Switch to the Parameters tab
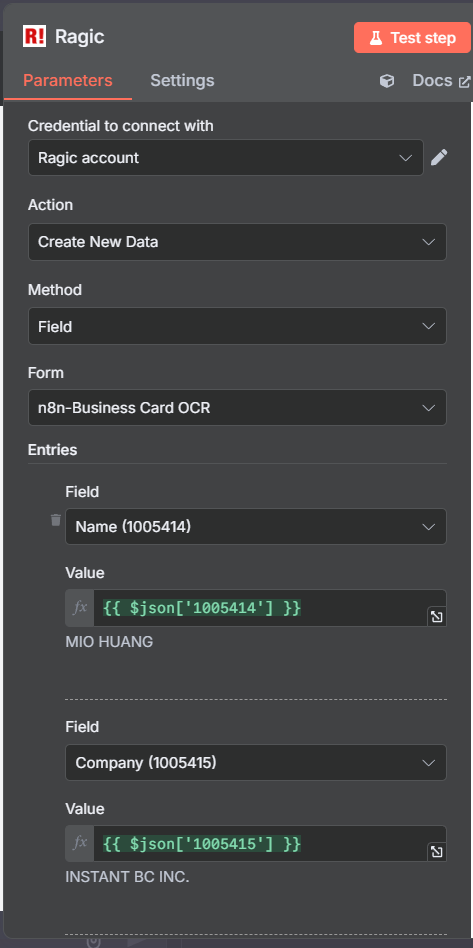Image resolution: width=473 pixels, height=948 pixels. (68, 81)
